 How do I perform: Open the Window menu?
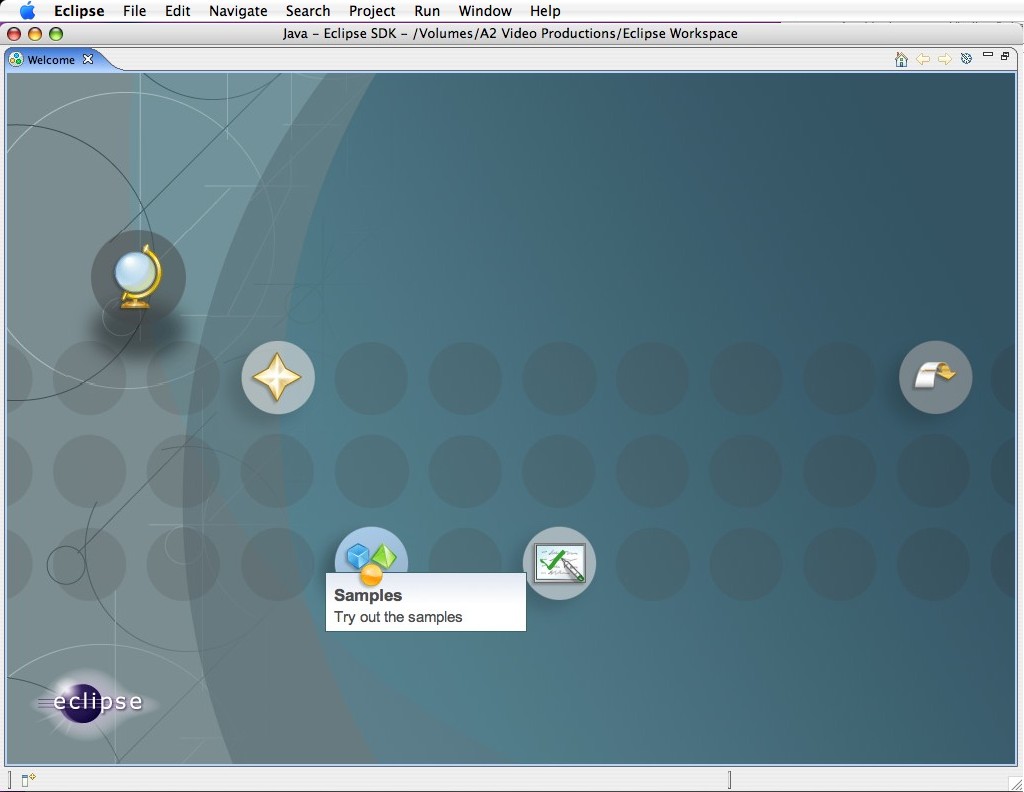[483, 11]
